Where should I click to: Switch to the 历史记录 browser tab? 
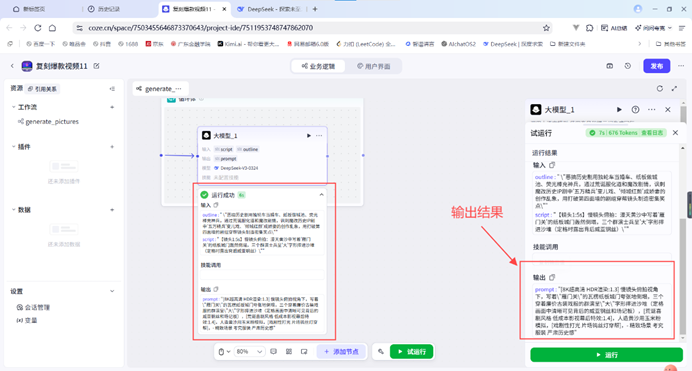pos(104,9)
